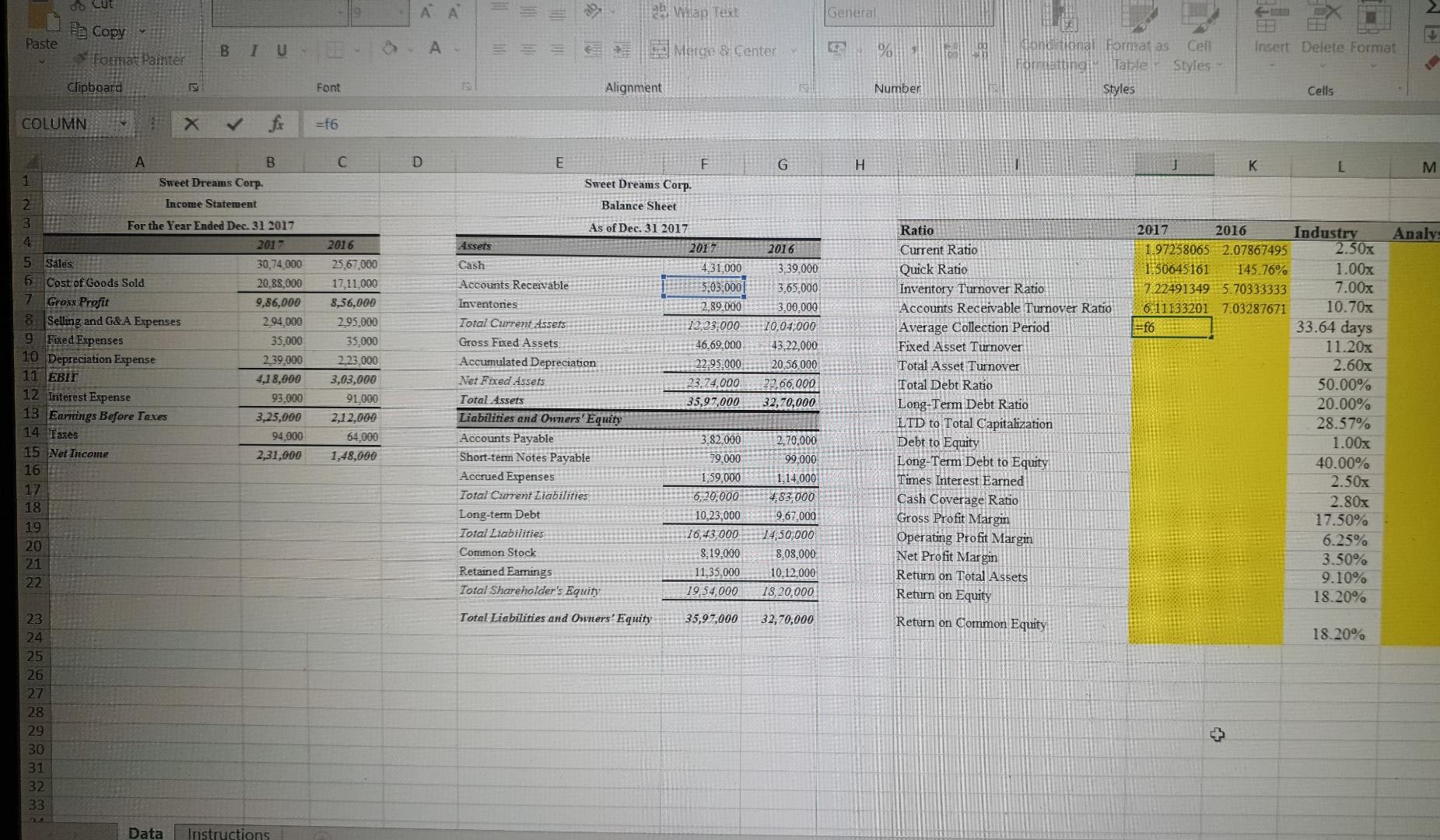Screen dimensions: 1440x840
Task: Toggle Underline formatting
Action: pos(282,51)
